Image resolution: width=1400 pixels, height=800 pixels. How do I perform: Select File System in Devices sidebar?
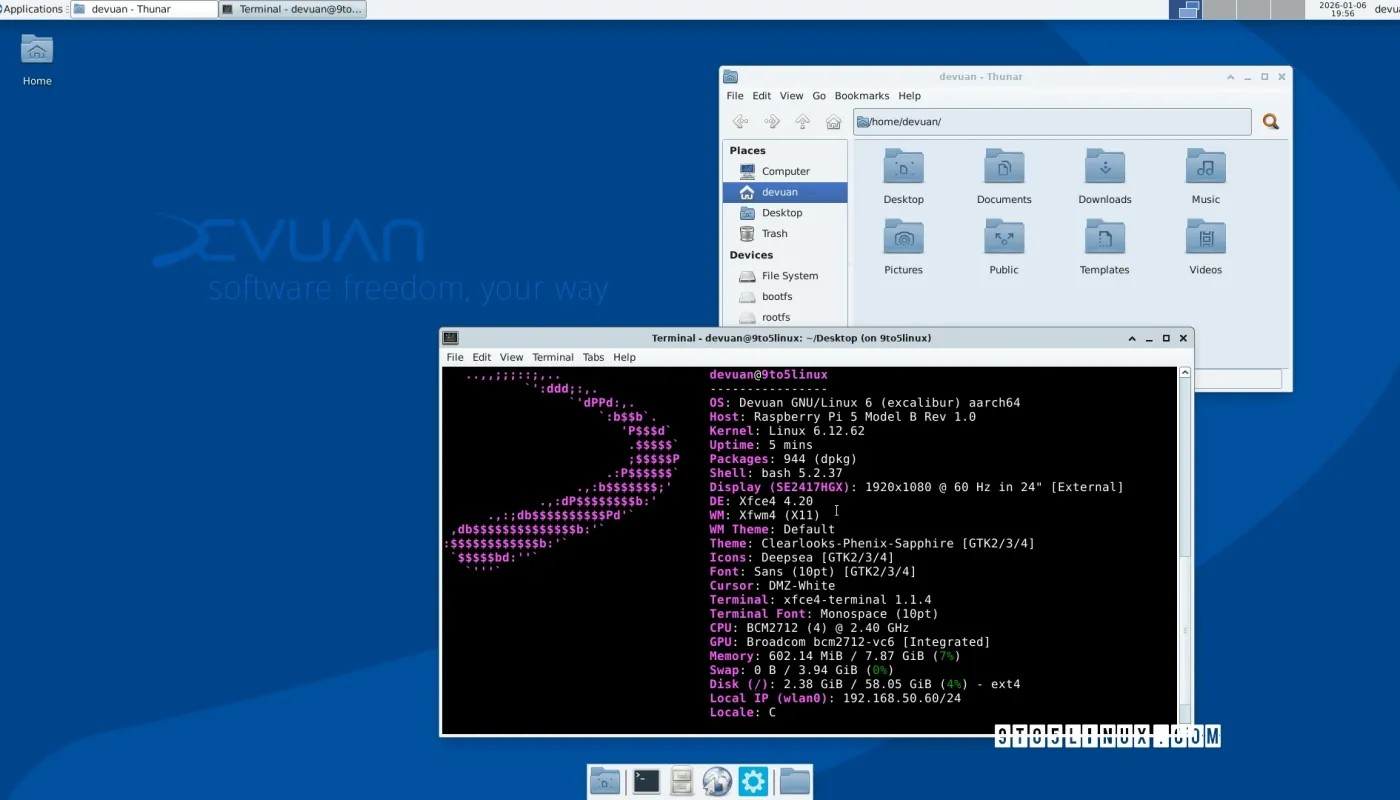coord(789,276)
